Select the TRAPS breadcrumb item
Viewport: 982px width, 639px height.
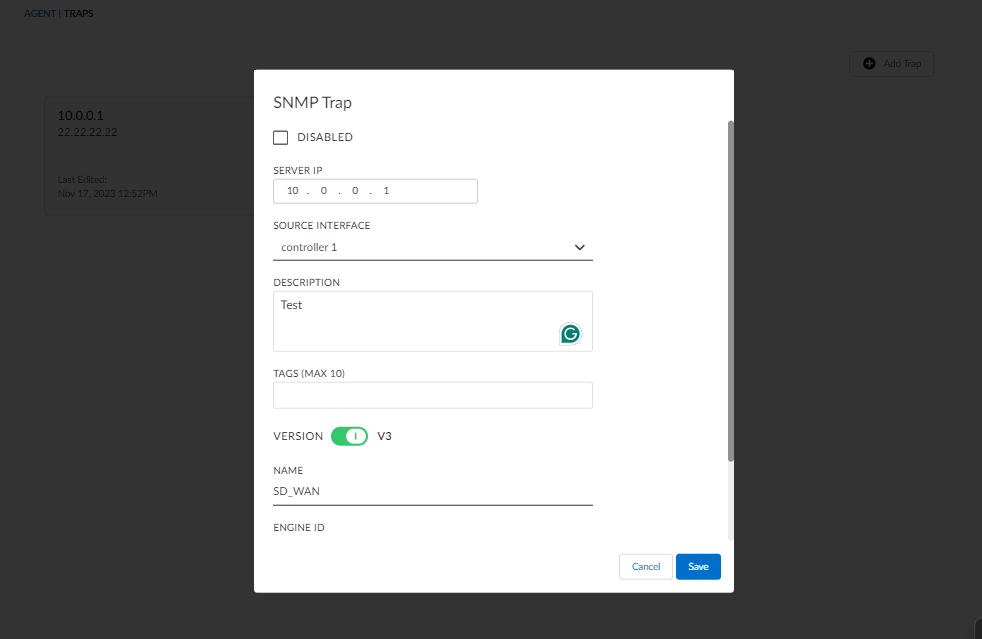tap(79, 14)
